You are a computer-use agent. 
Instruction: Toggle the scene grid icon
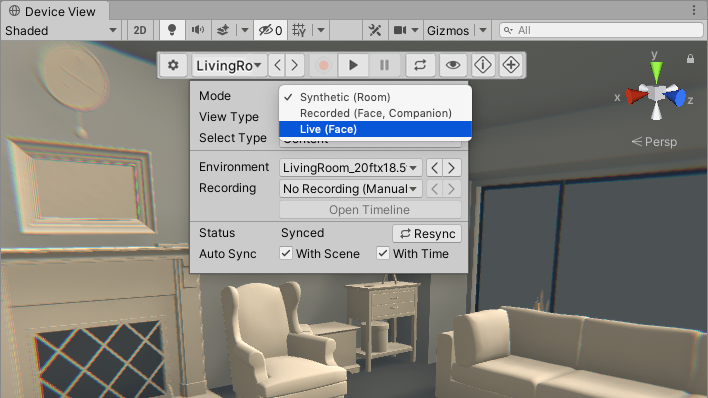click(x=299, y=30)
